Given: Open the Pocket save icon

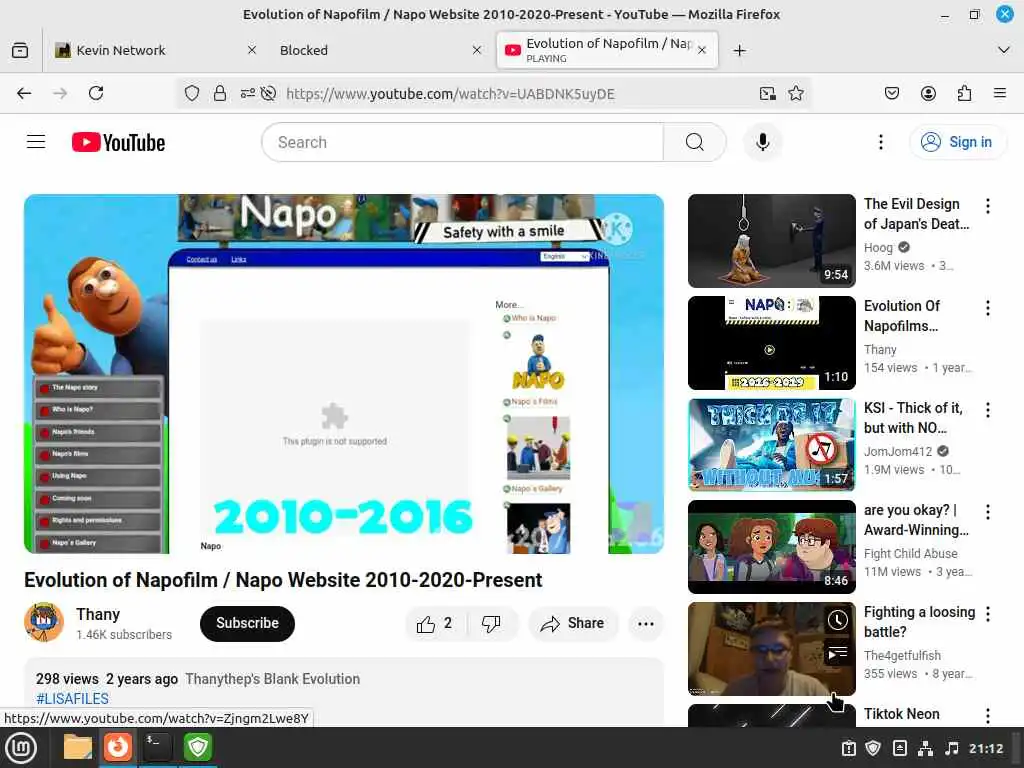Looking at the screenshot, I should (891, 93).
